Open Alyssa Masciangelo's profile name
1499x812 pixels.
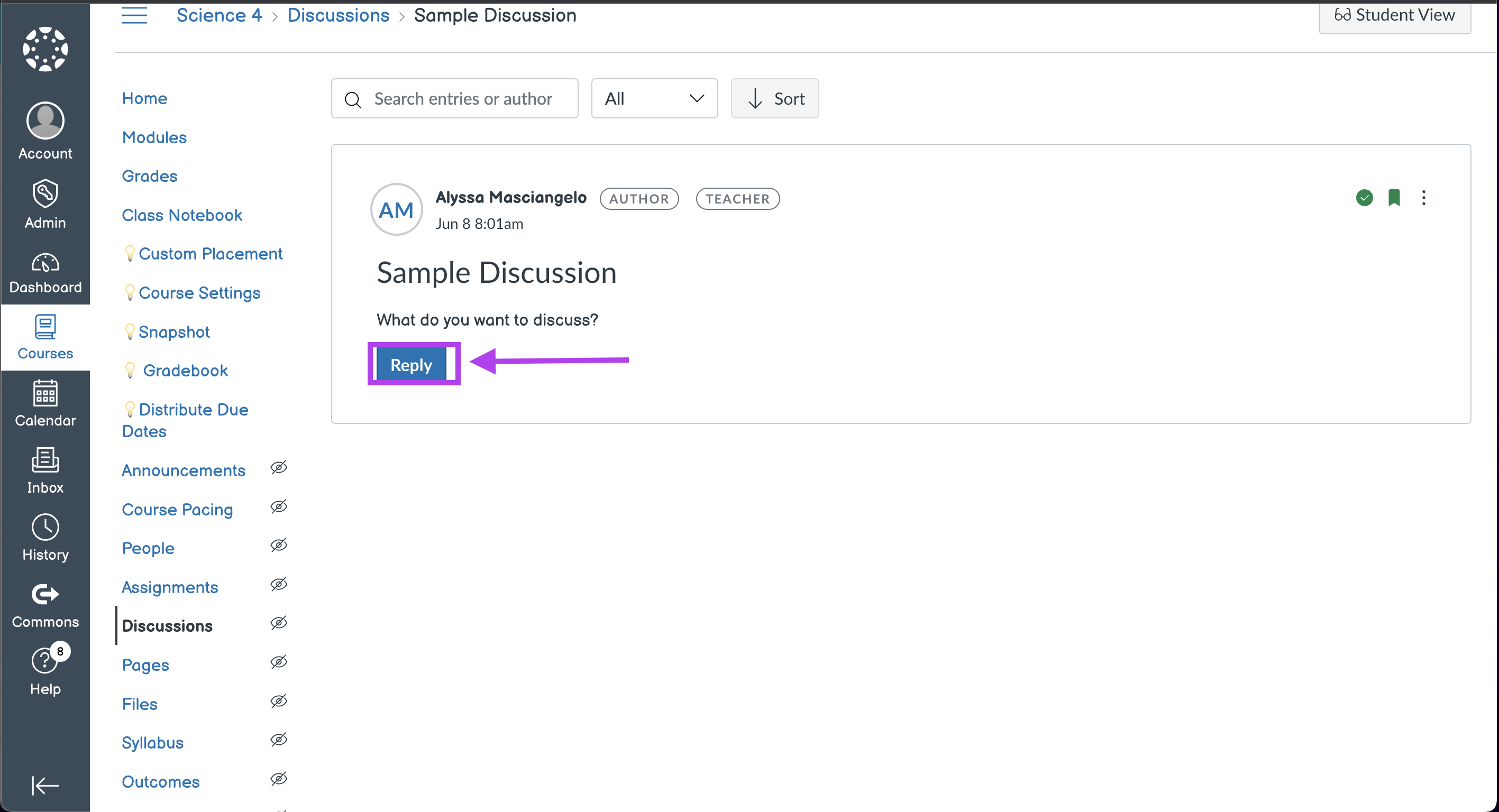[x=511, y=197]
